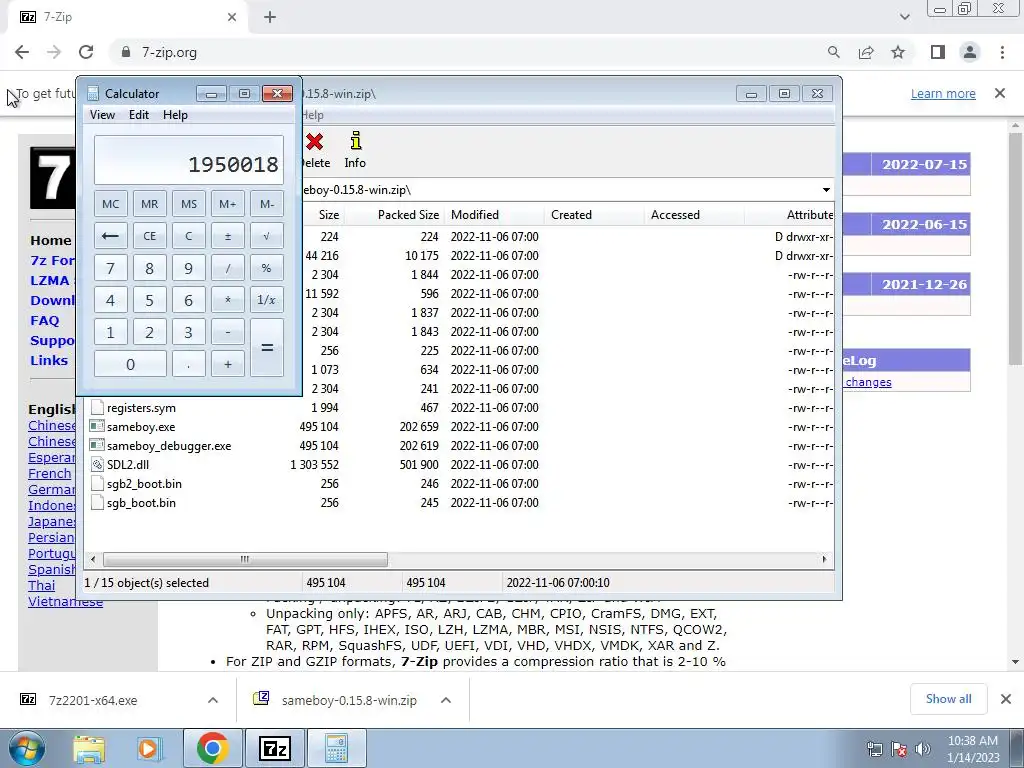Click Show all downloads button
Image resolution: width=1024 pixels, height=768 pixels.
point(948,699)
